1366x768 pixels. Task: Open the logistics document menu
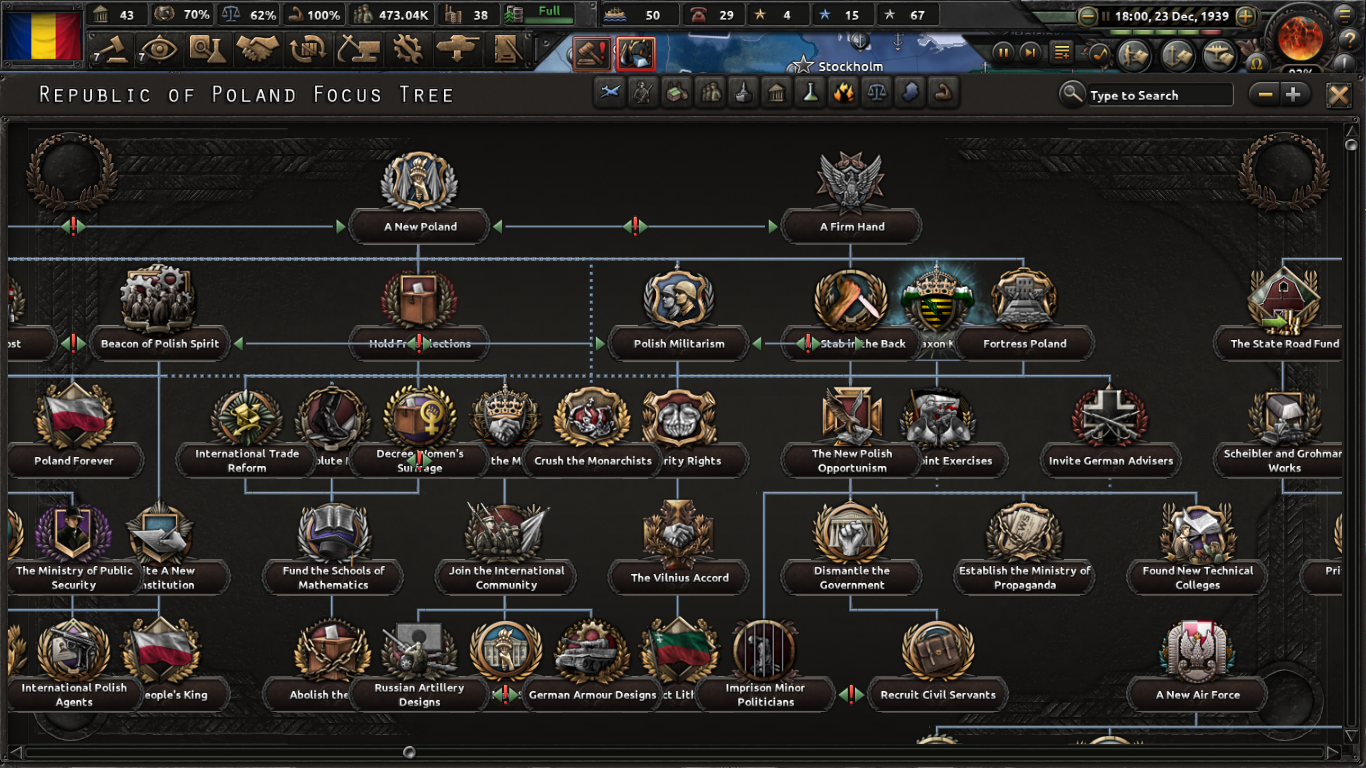[x=508, y=48]
